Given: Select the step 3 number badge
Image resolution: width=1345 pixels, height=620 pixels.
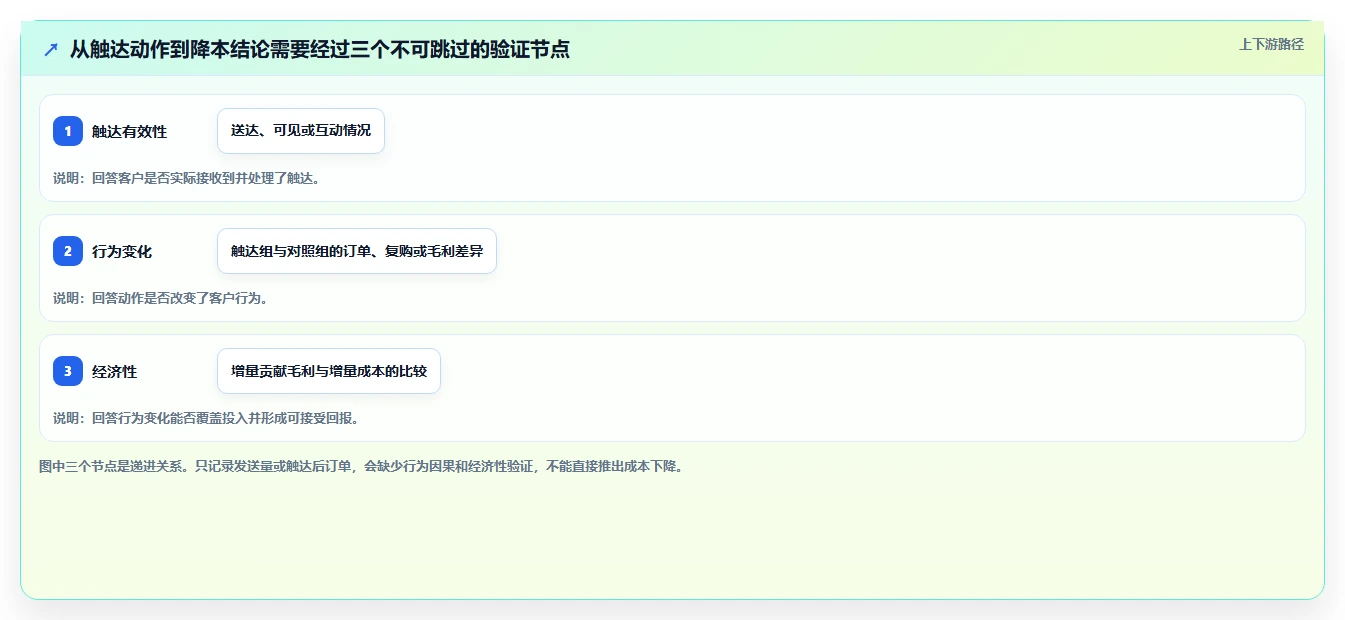Looking at the screenshot, I should tap(68, 371).
